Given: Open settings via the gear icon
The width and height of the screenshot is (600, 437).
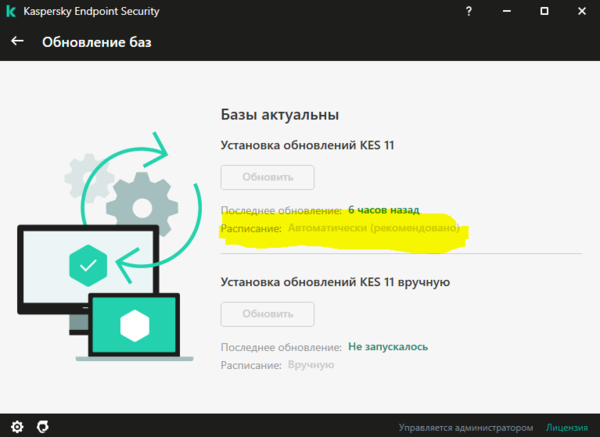Looking at the screenshot, I should 17,426.
